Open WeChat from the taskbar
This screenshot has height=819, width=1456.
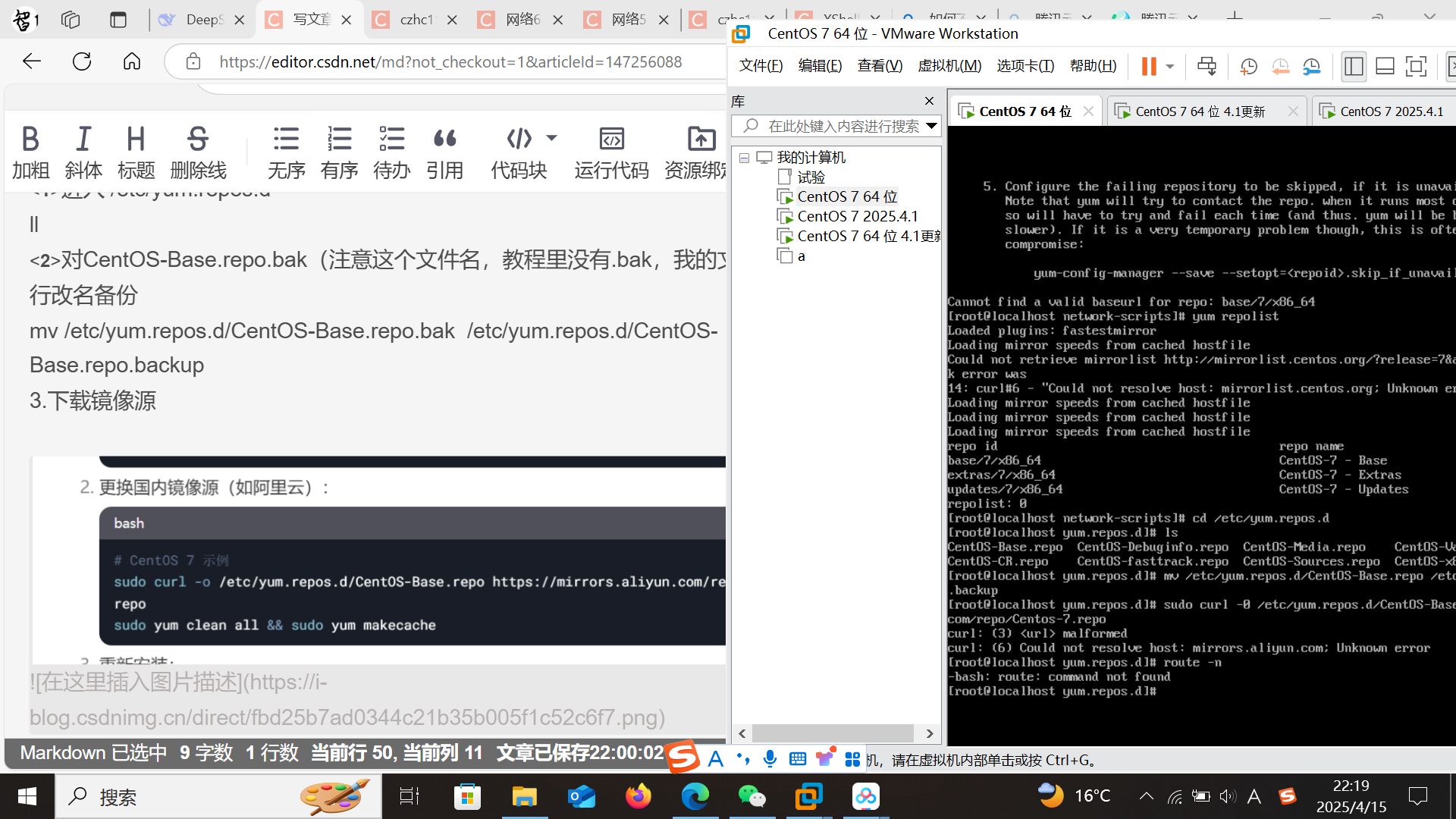click(752, 796)
